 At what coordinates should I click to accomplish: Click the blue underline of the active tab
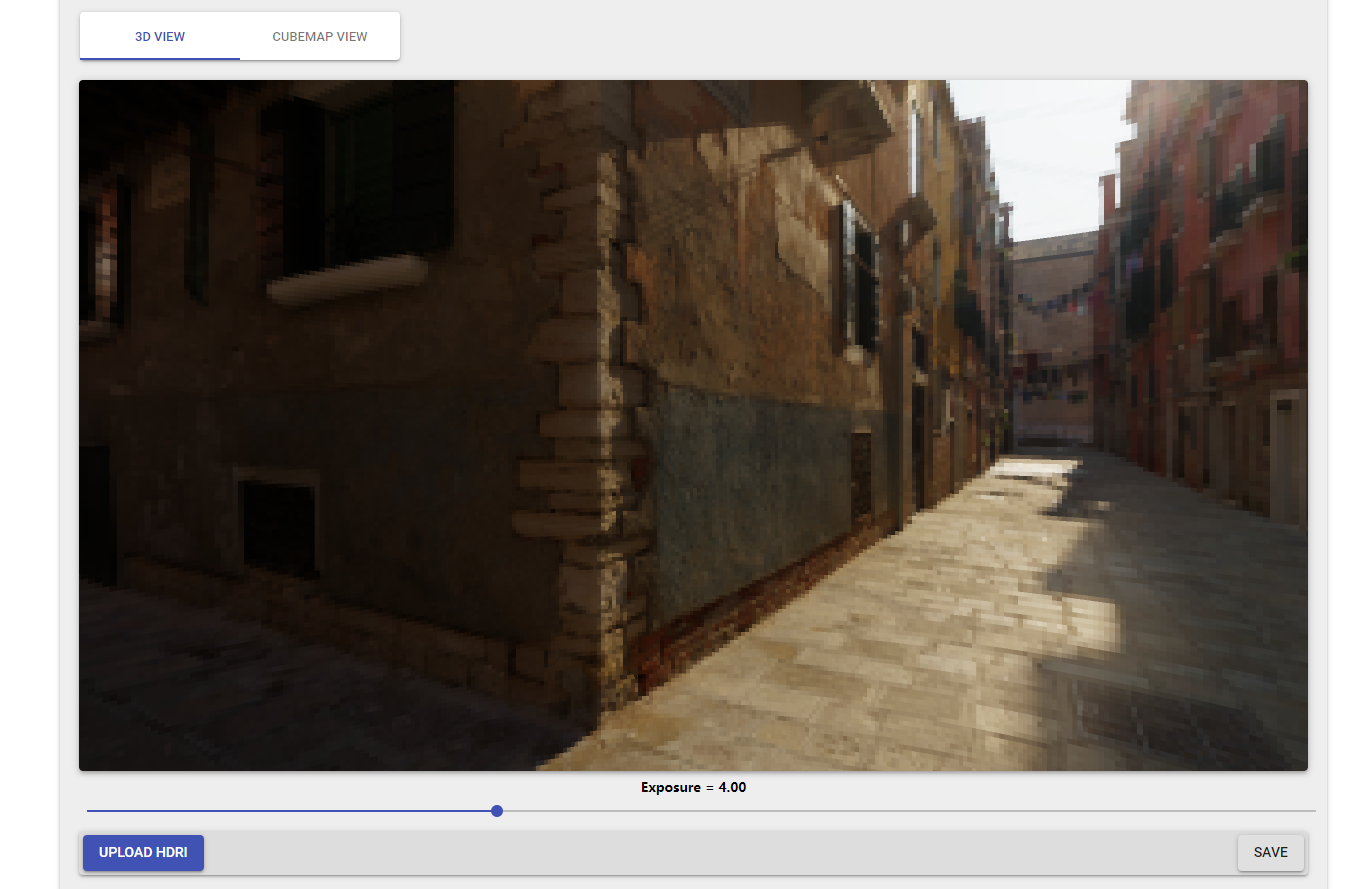[x=160, y=58]
